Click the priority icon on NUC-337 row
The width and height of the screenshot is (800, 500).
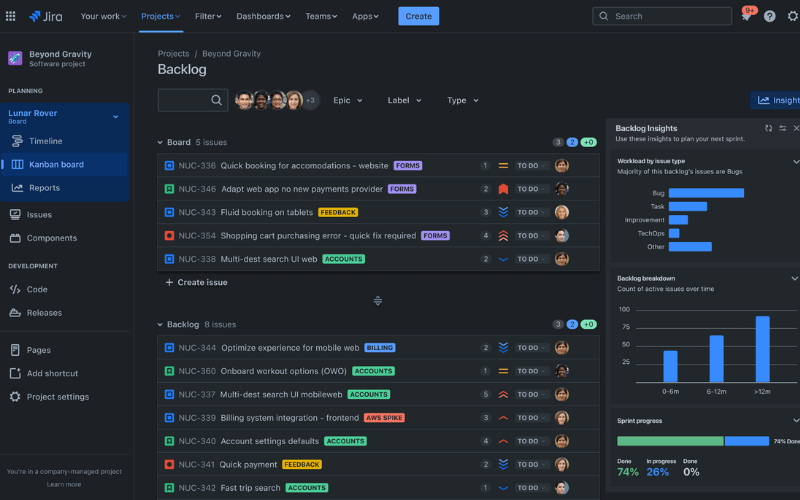pos(503,394)
